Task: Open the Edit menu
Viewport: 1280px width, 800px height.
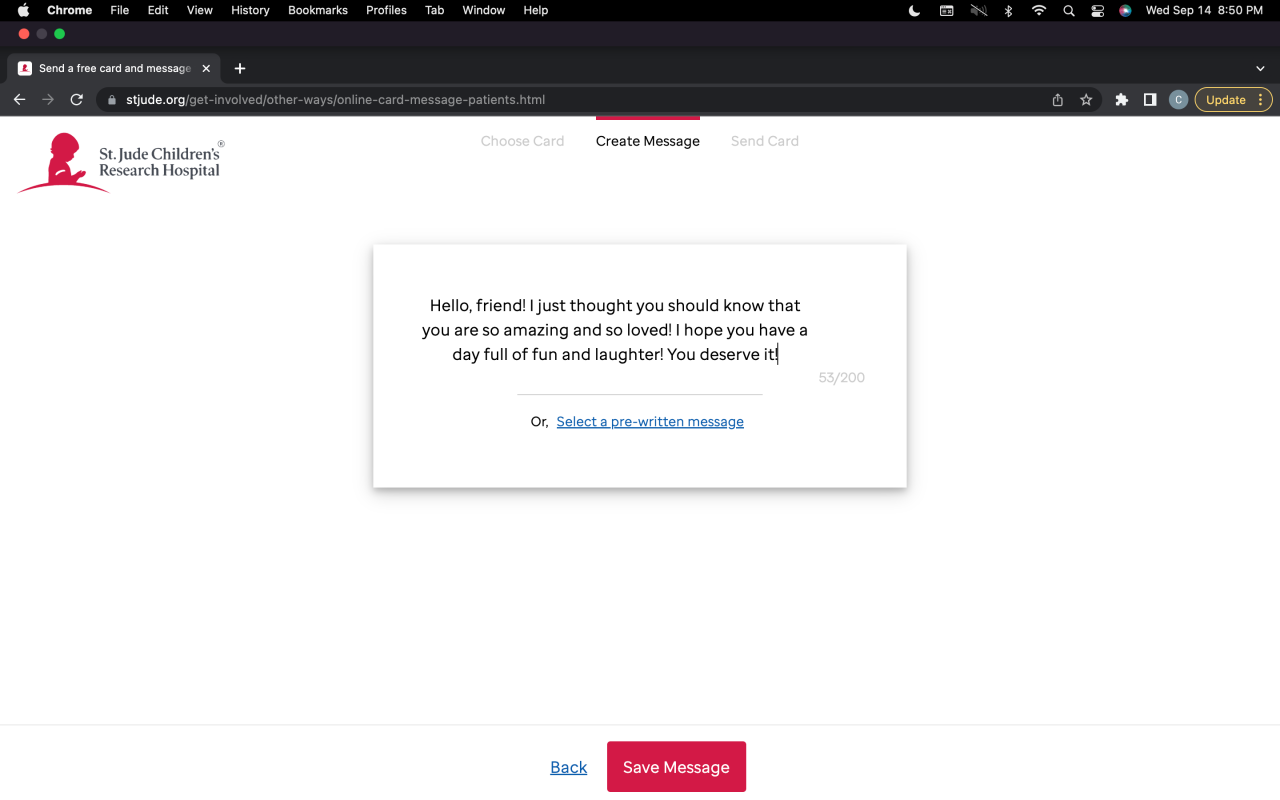Action: 158,10
